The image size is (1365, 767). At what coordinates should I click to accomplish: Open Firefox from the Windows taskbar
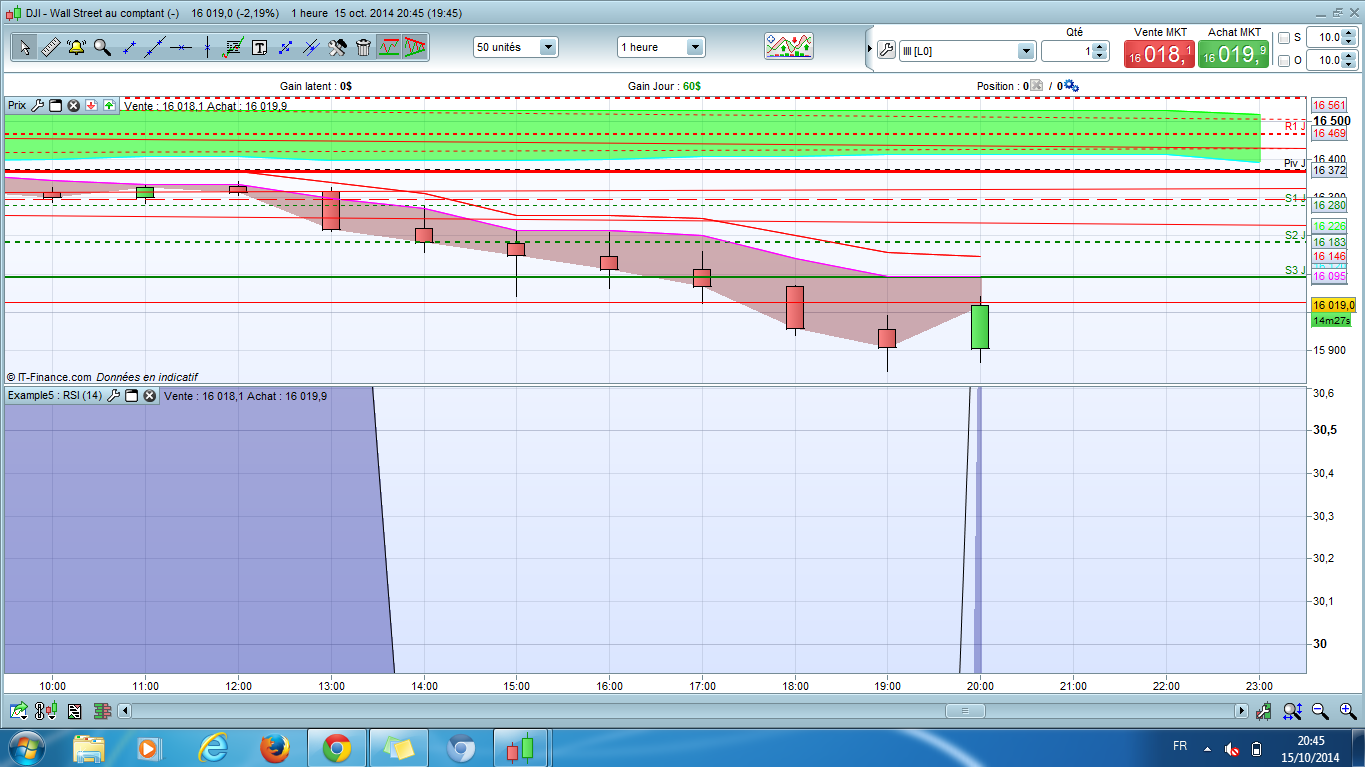click(274, 748)
